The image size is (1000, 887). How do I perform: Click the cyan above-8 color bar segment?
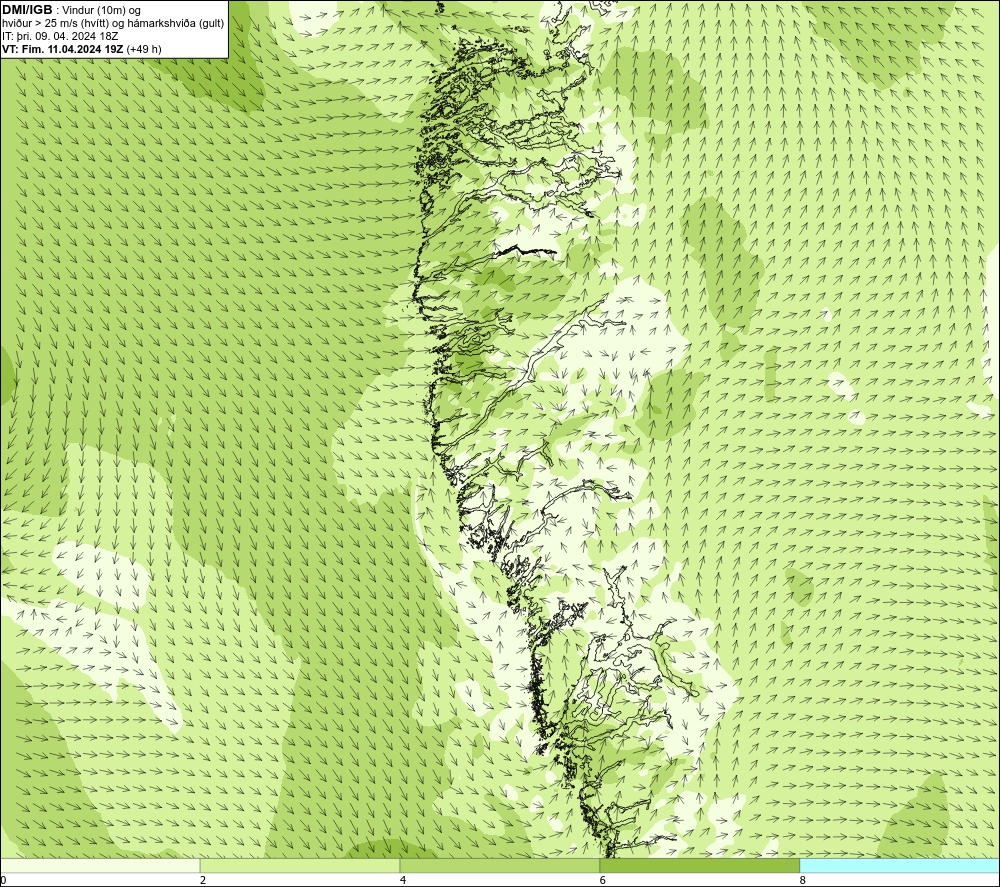tap(900, 865)
